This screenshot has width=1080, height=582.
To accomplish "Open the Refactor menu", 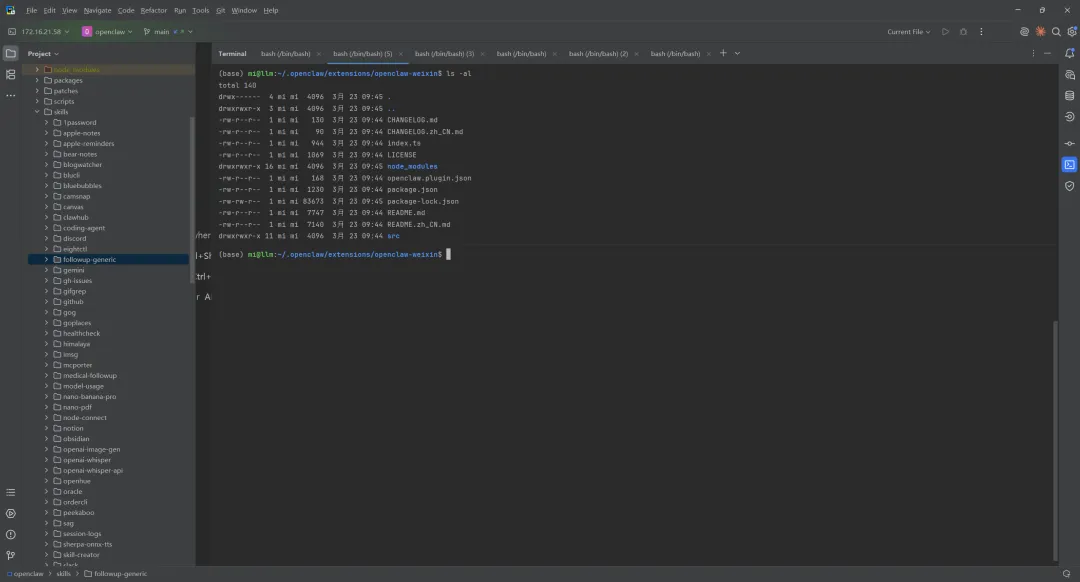I will click(154, 10).
